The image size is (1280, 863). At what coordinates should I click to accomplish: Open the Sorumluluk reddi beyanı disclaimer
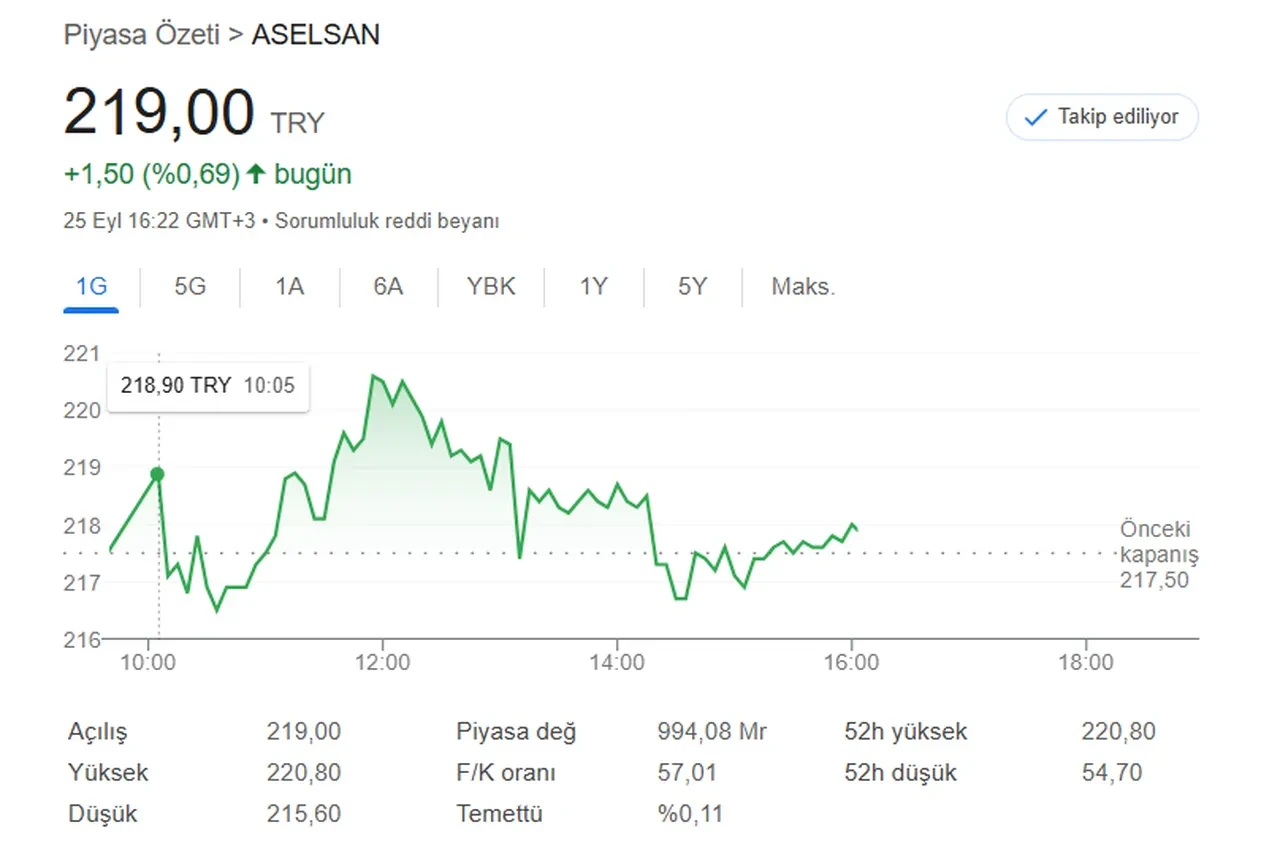coord(389,221)
